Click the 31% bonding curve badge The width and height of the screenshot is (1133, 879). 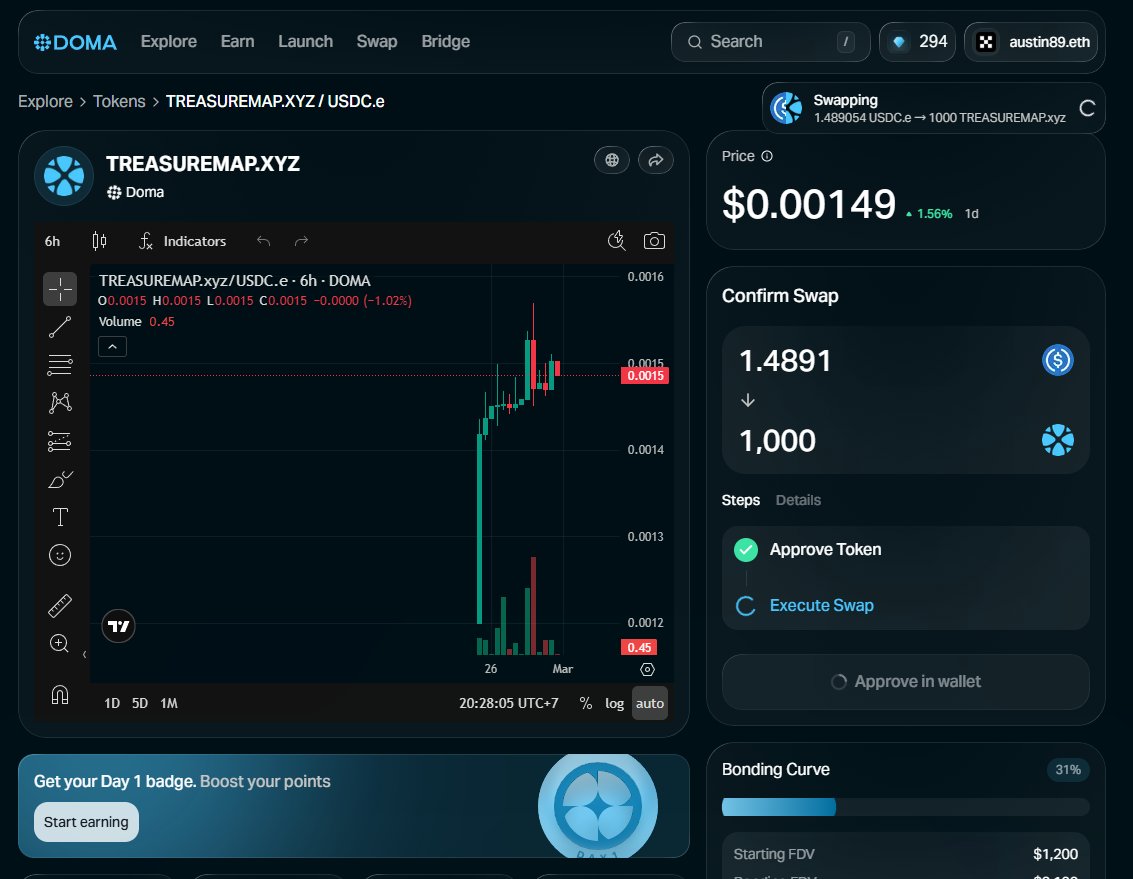[x=1068, y=770]
